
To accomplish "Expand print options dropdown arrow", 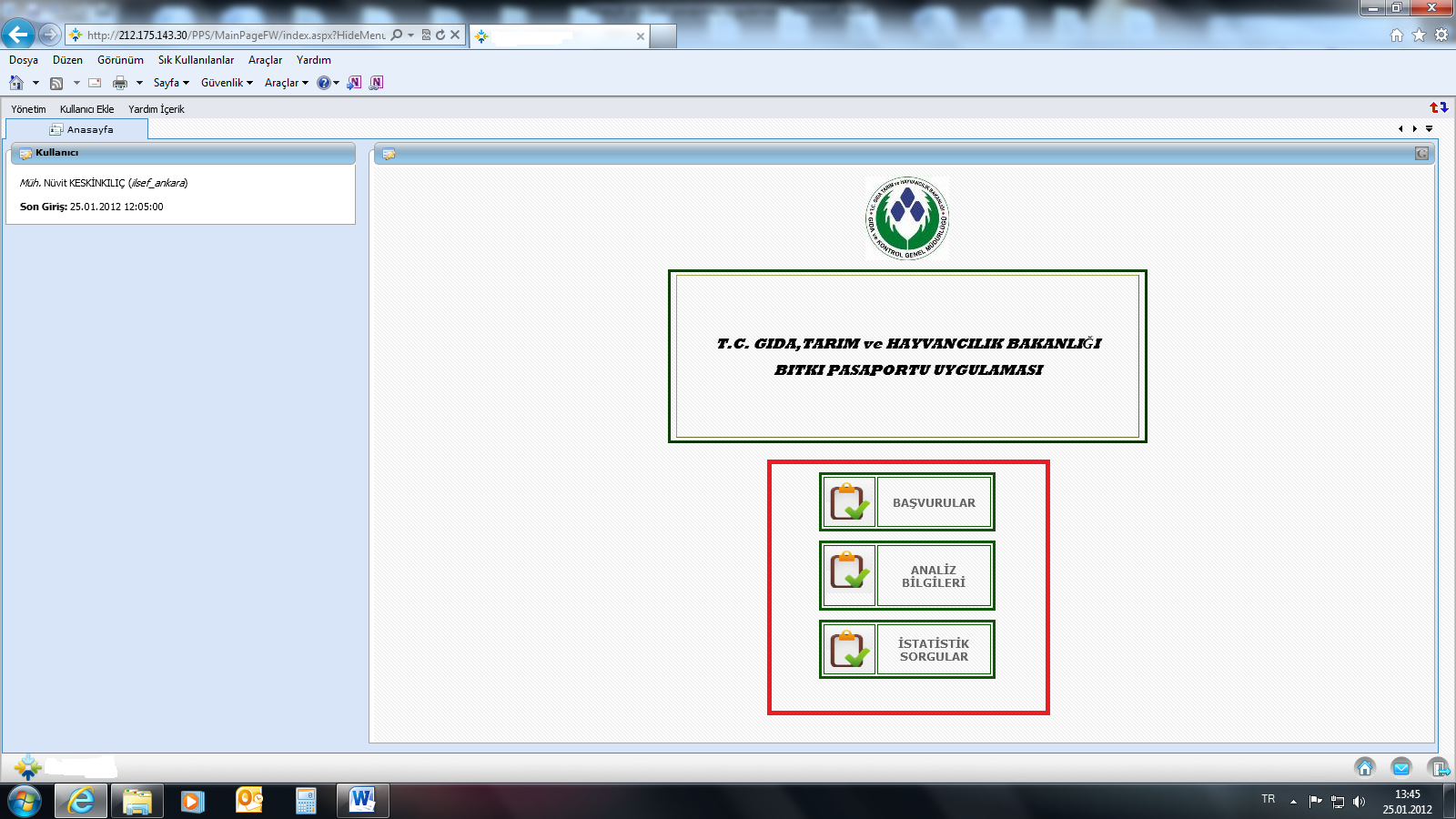I will [139, 83].
